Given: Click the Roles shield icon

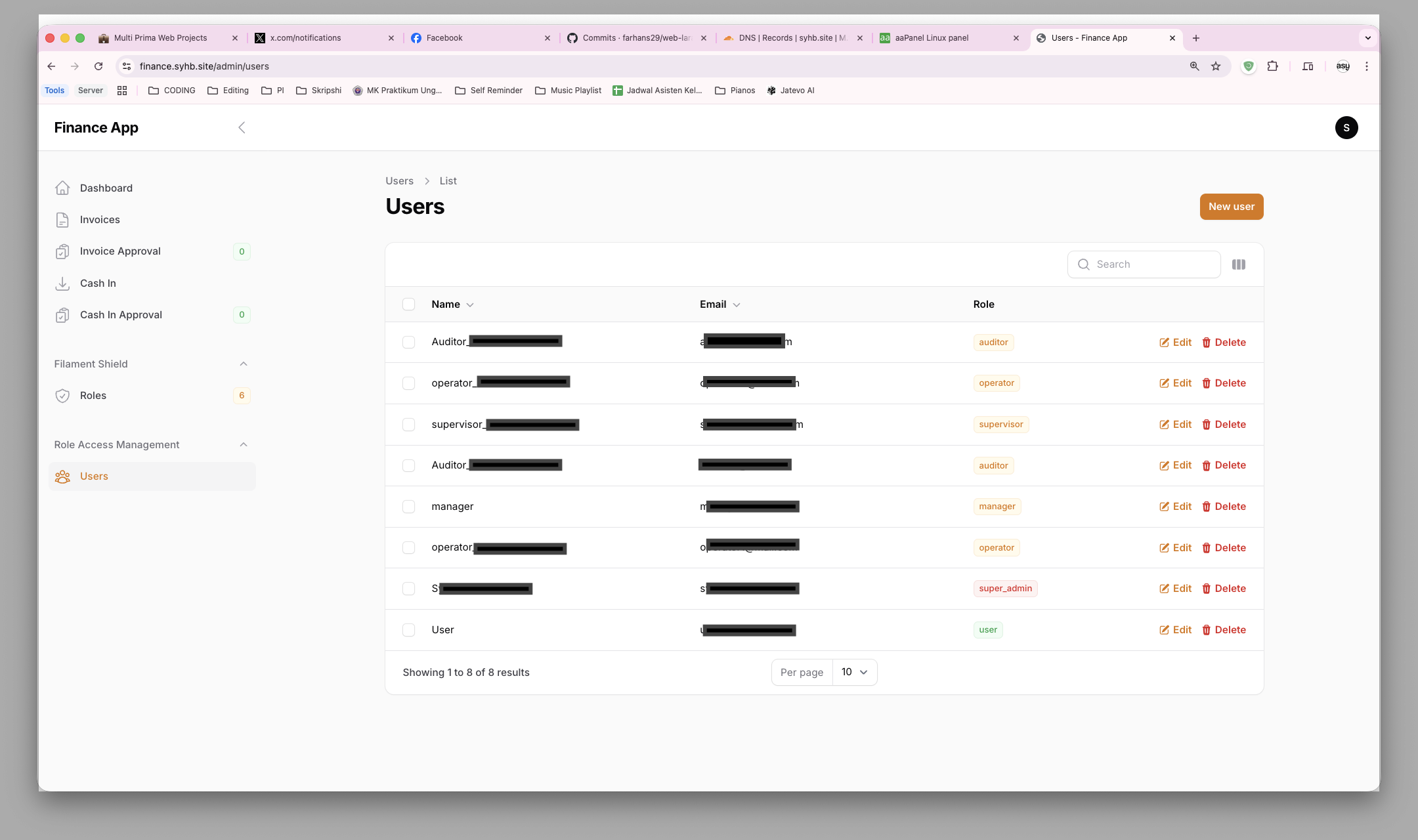Looking at the screenshot, I should [x=62, y=396].
